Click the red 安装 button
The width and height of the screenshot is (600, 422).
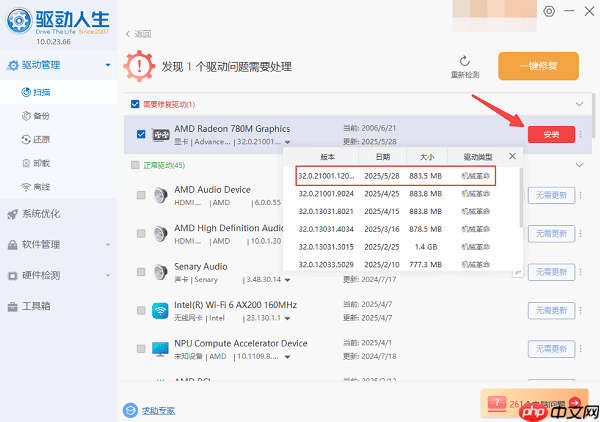(551, 134)
